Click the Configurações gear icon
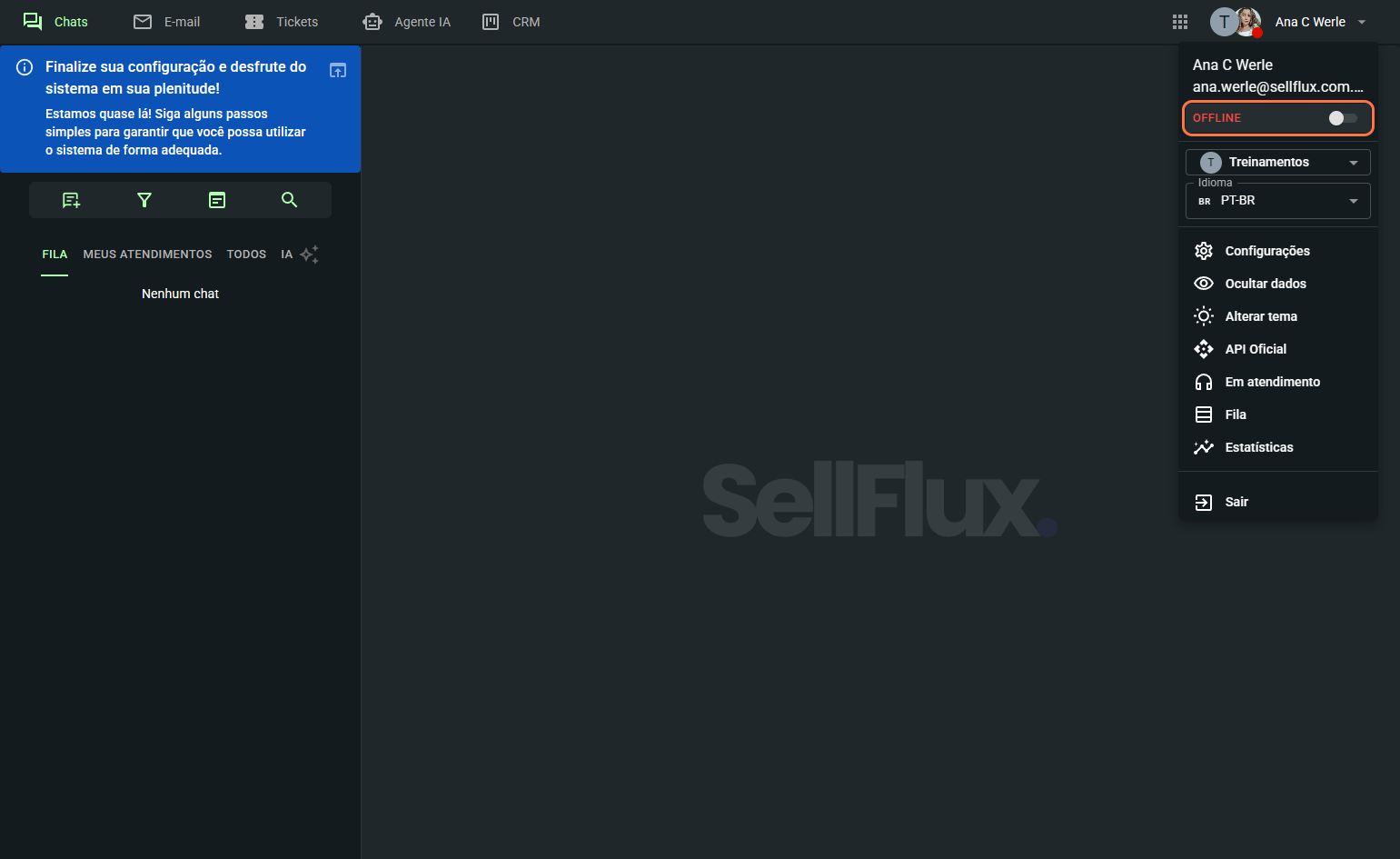This screenshot has width=1400, height=859. tap(1204, 251)
